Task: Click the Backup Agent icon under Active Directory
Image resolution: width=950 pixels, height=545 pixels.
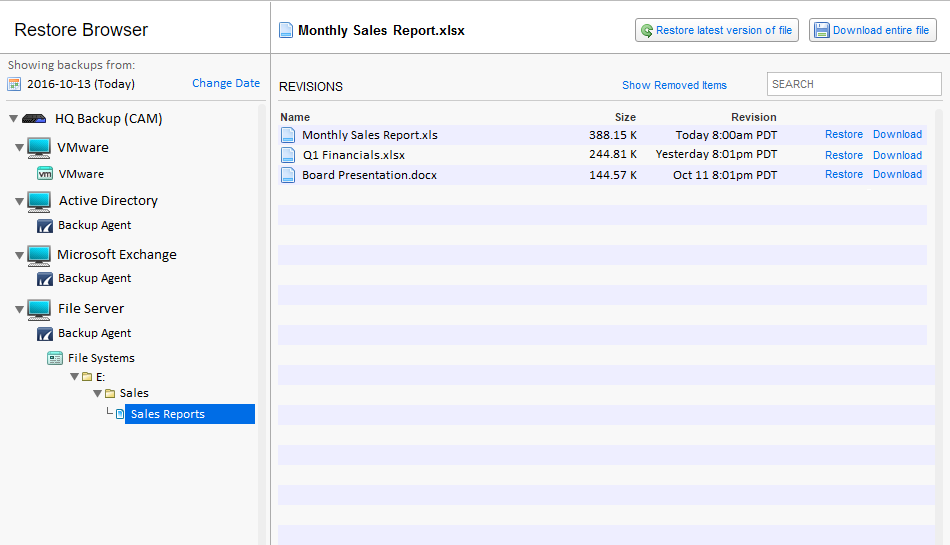Action: (x=45, y=226)
